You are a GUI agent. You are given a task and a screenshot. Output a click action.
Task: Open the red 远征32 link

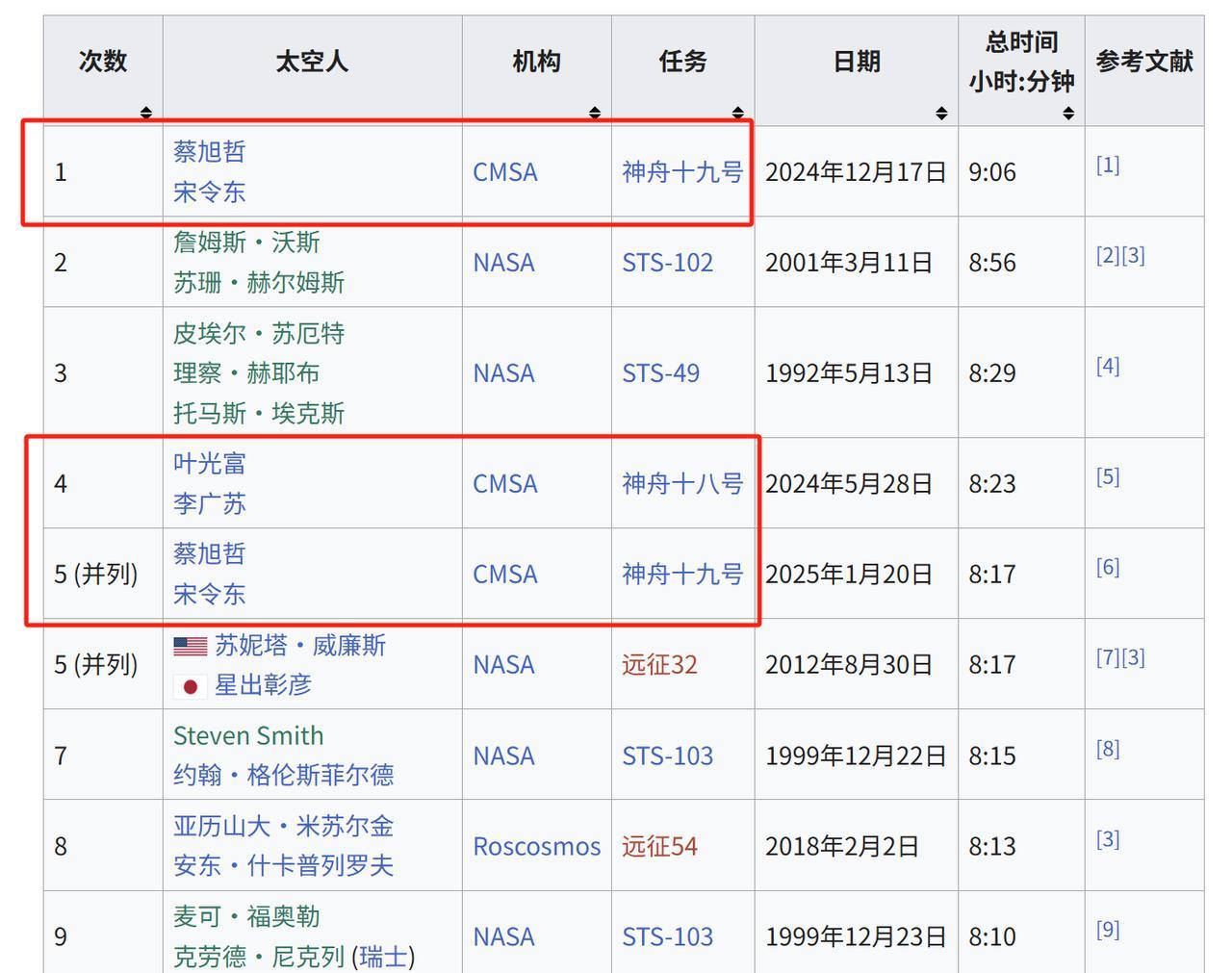coord(659,665)
